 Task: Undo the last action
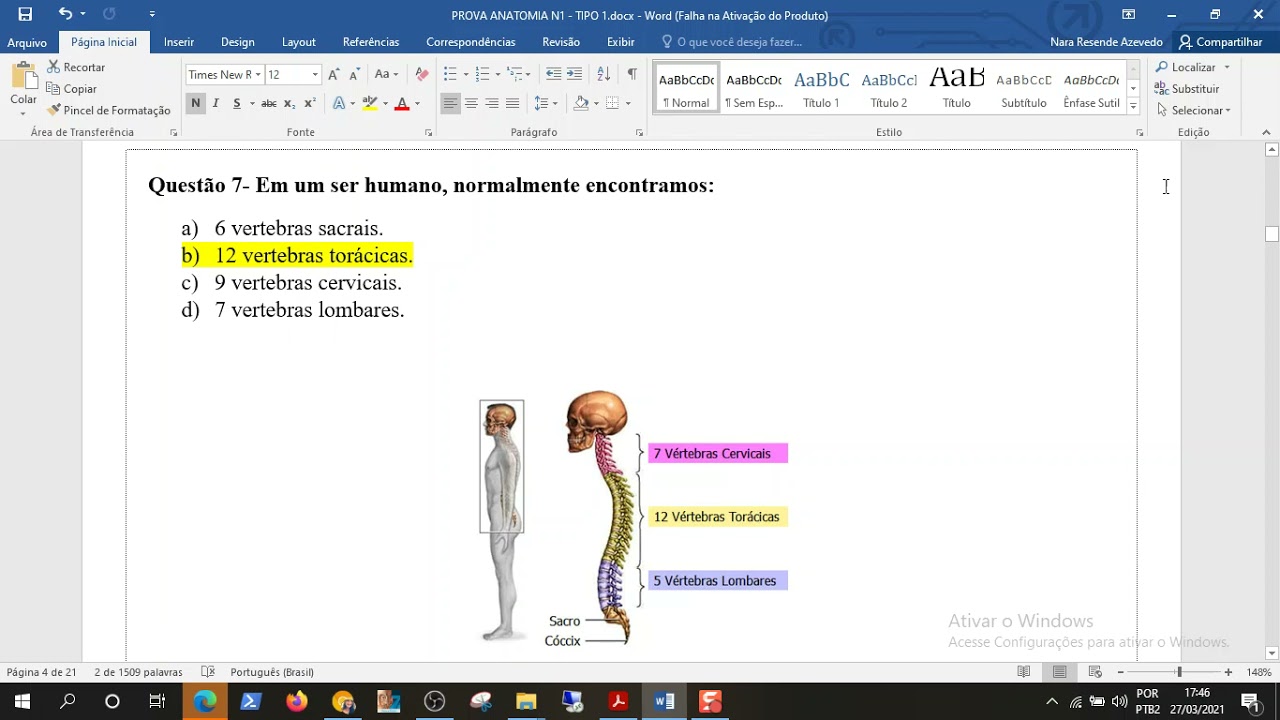pyautogui.click(x=65, y=14)
